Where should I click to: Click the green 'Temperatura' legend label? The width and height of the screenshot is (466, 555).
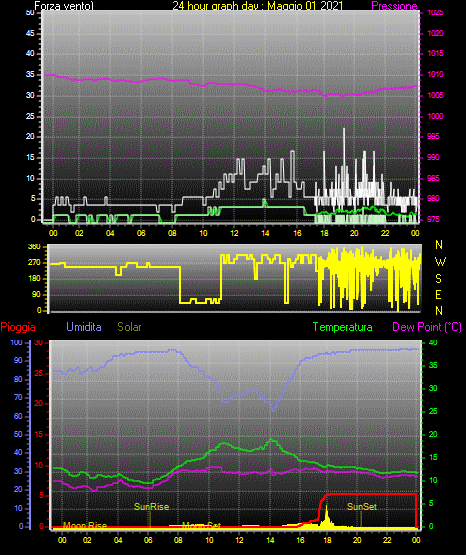(x=343, y=327)
